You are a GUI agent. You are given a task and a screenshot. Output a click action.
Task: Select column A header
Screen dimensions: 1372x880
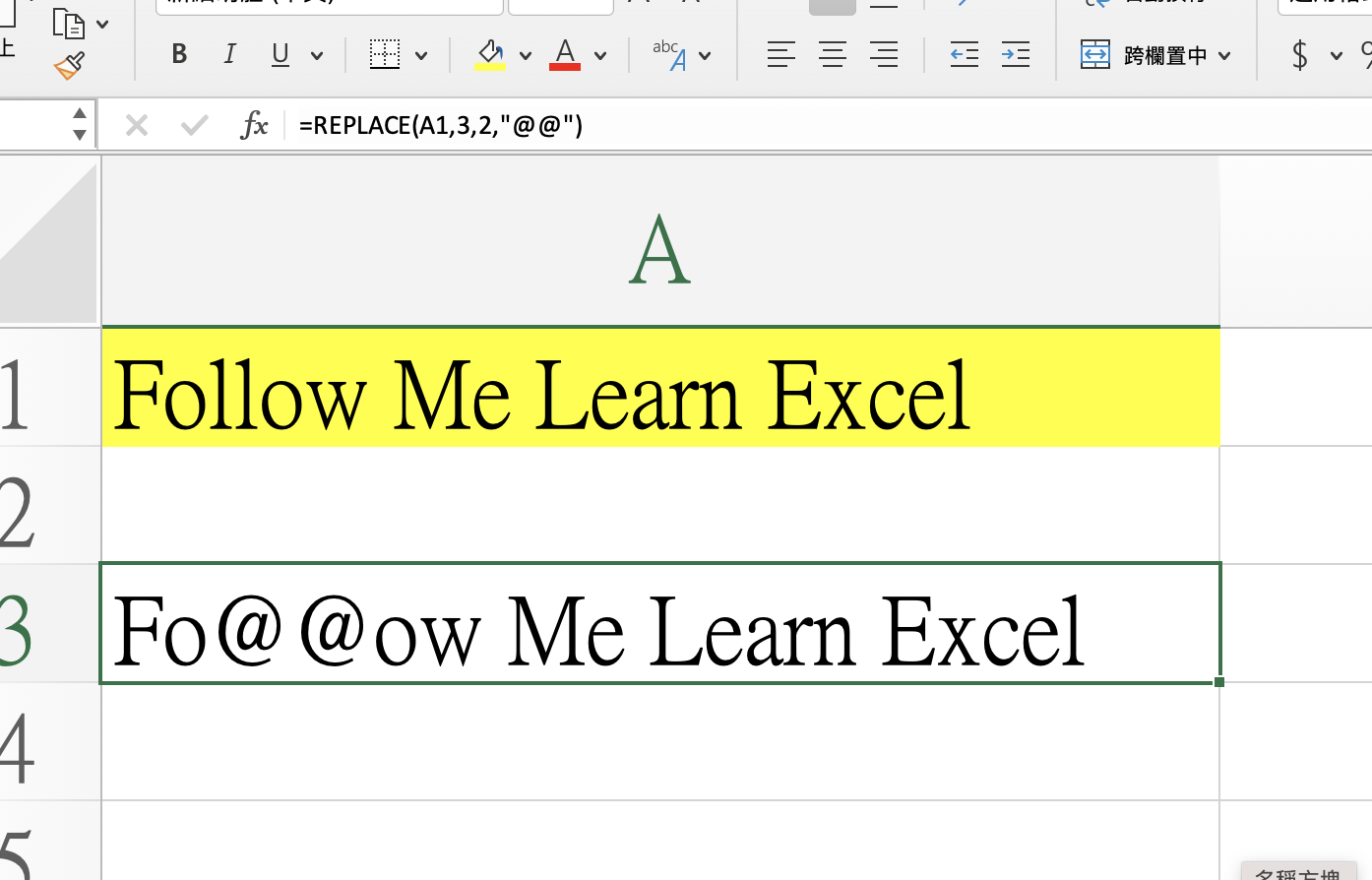click(x=660, y=241)
